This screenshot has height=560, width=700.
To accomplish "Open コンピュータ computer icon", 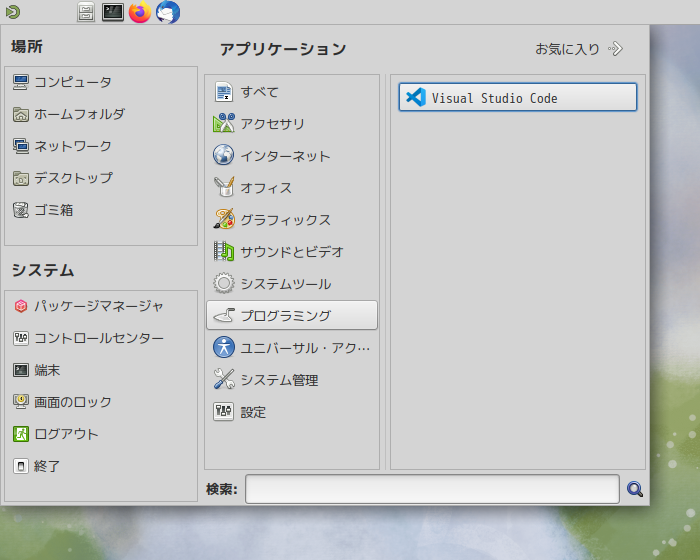I will pyautogui.click(x=21, y=82).
